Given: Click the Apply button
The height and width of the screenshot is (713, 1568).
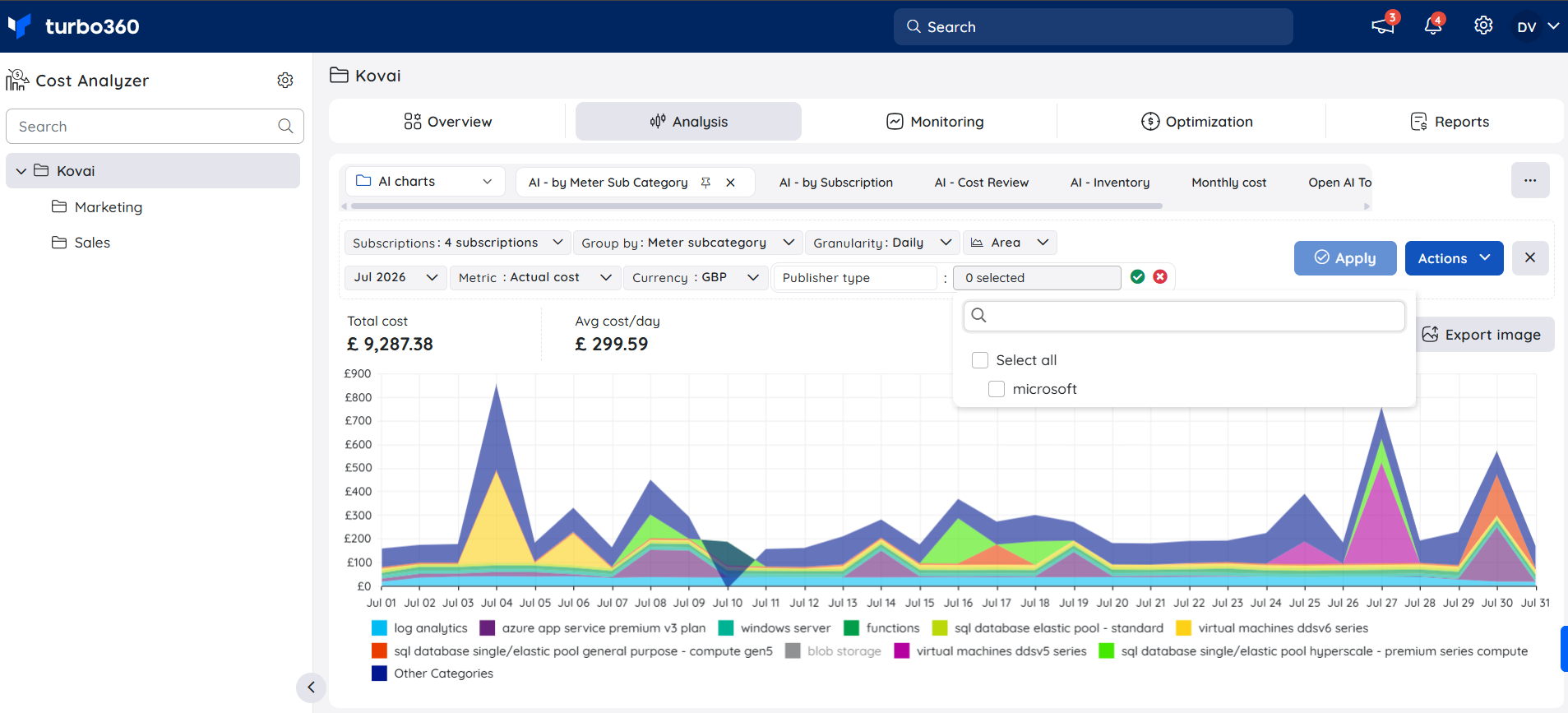Looking at the screenshot, I should tap(1345, 258).
